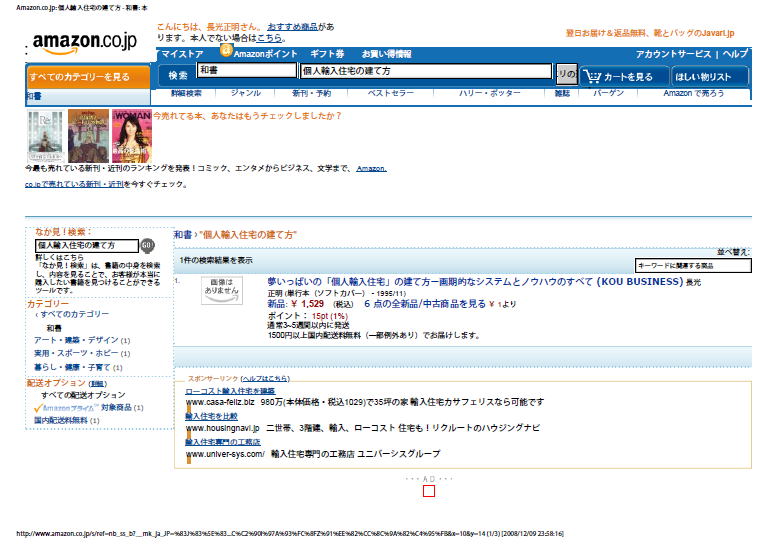Select 詳細検索 in the subnavigation

click(186, 93)
